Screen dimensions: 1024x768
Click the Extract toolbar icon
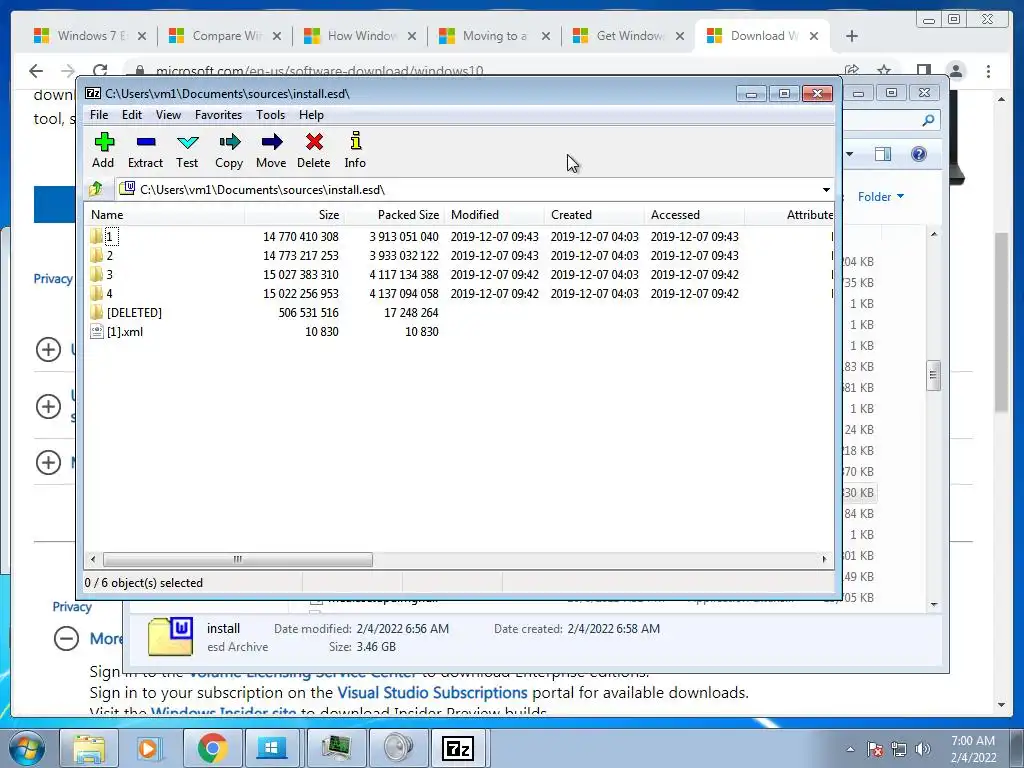[145, 150]
